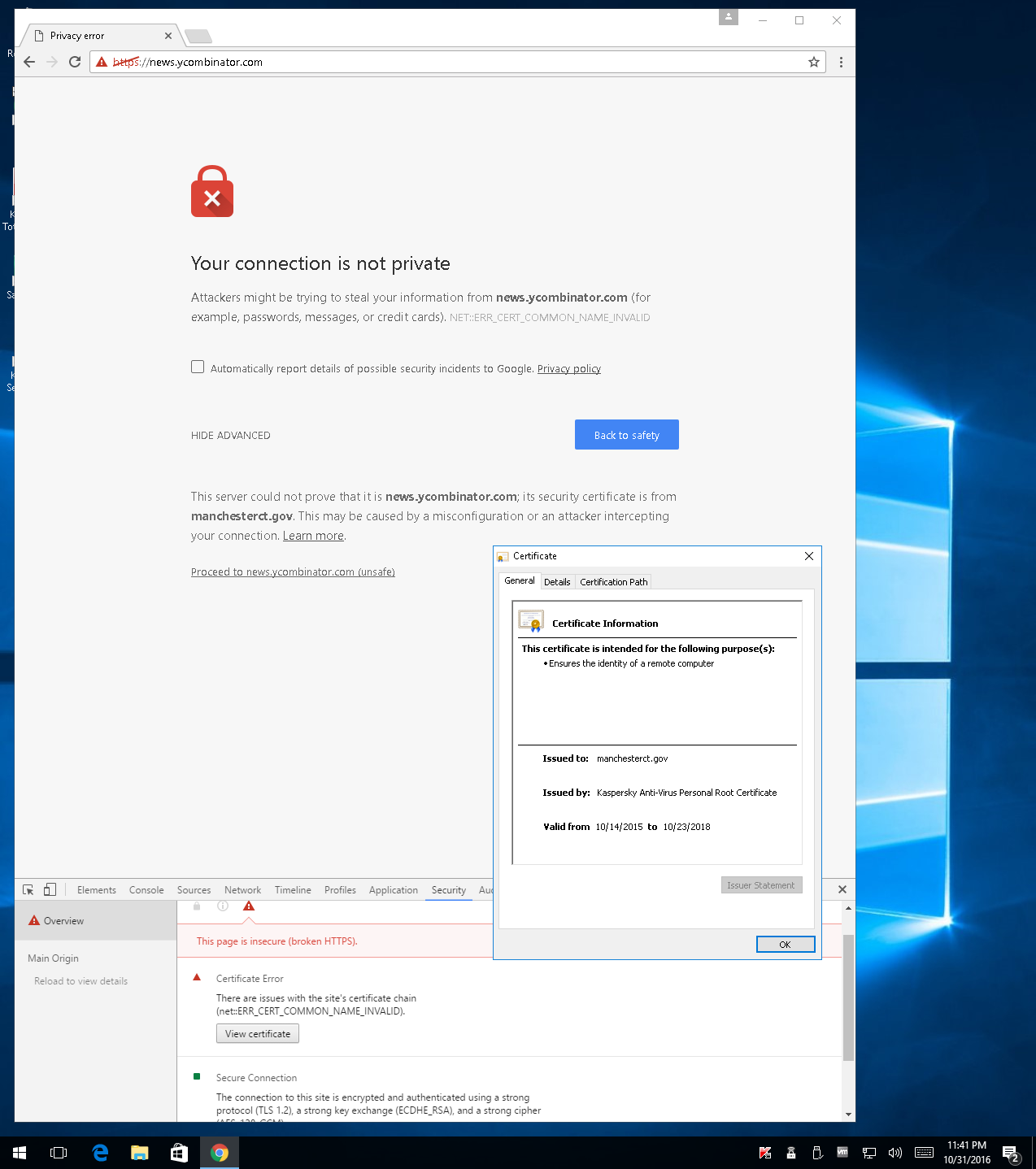Open touch keyboard tray icon
Viewport: 1036px width, 1169px height.
pos(924,1152)
